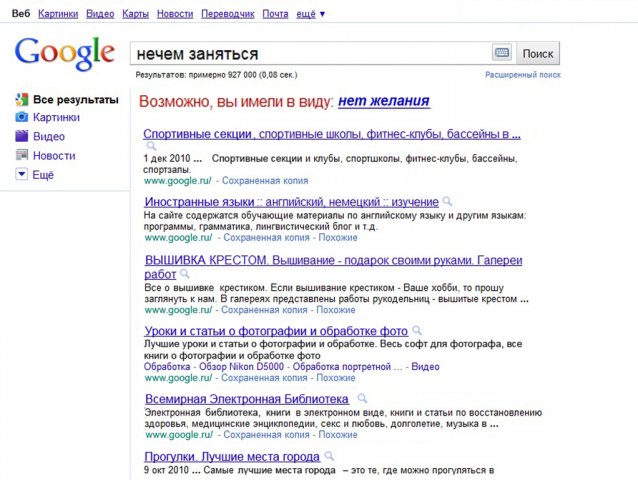This screenshot has width=638, height=480.
Task: Click the Поиск search button
Action: (x=538, y=53)
